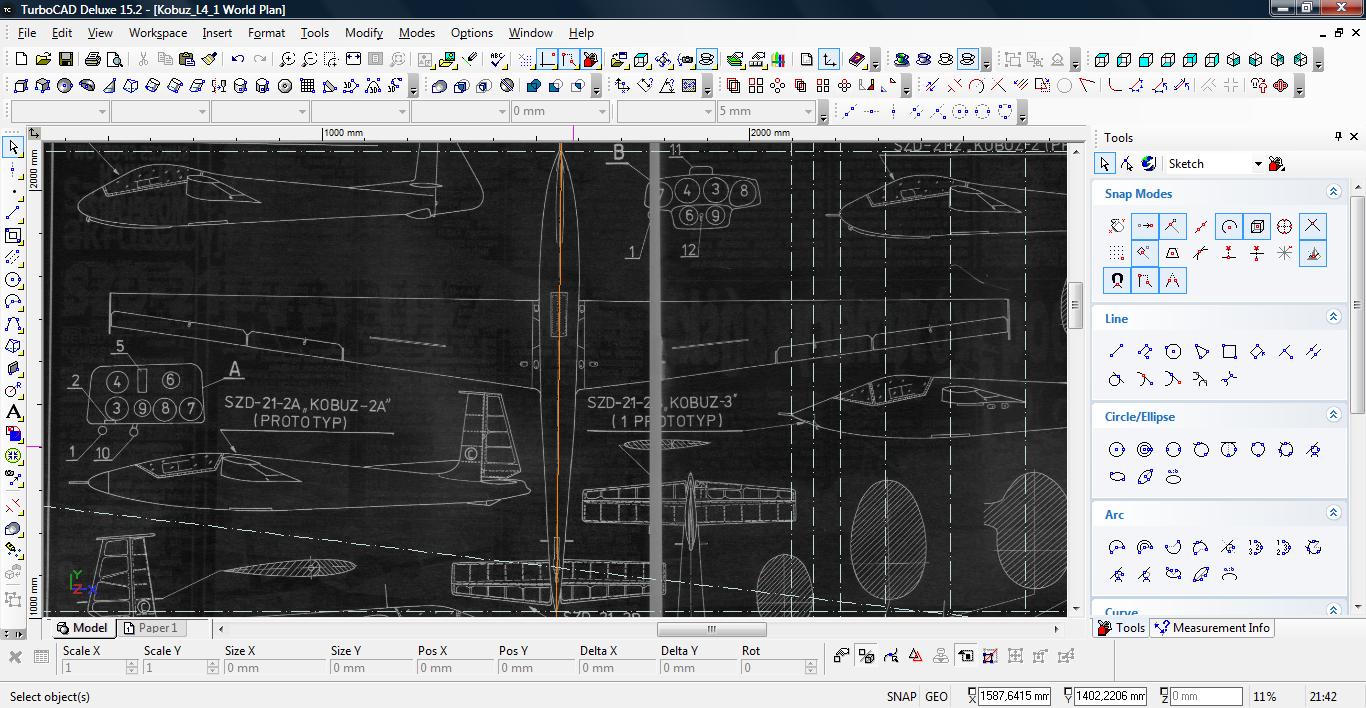Save the drawing with the floppy disk icon

coord(67,60)
